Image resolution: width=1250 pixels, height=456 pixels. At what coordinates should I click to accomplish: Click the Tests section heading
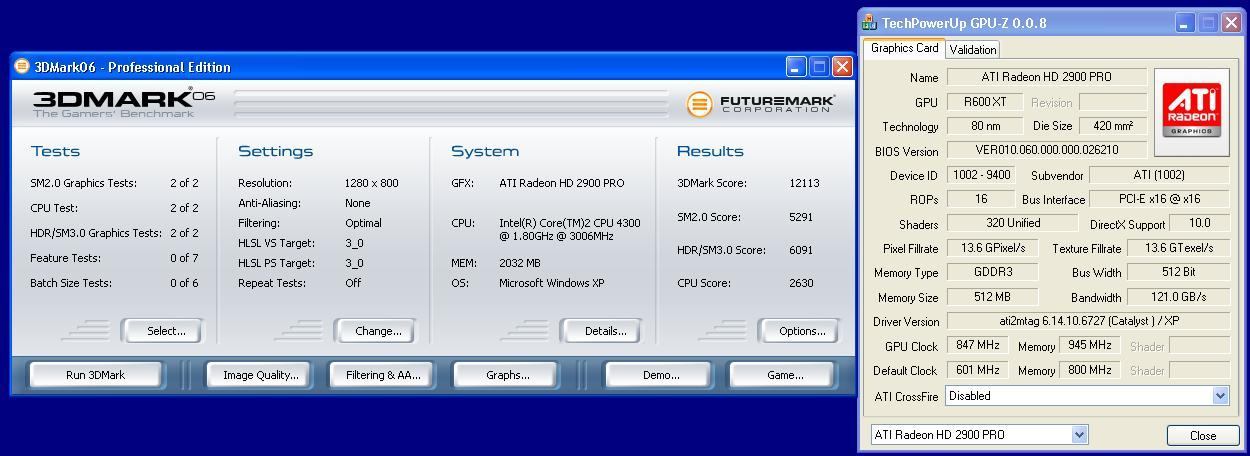pyautogui.click(x=55, y=151)
